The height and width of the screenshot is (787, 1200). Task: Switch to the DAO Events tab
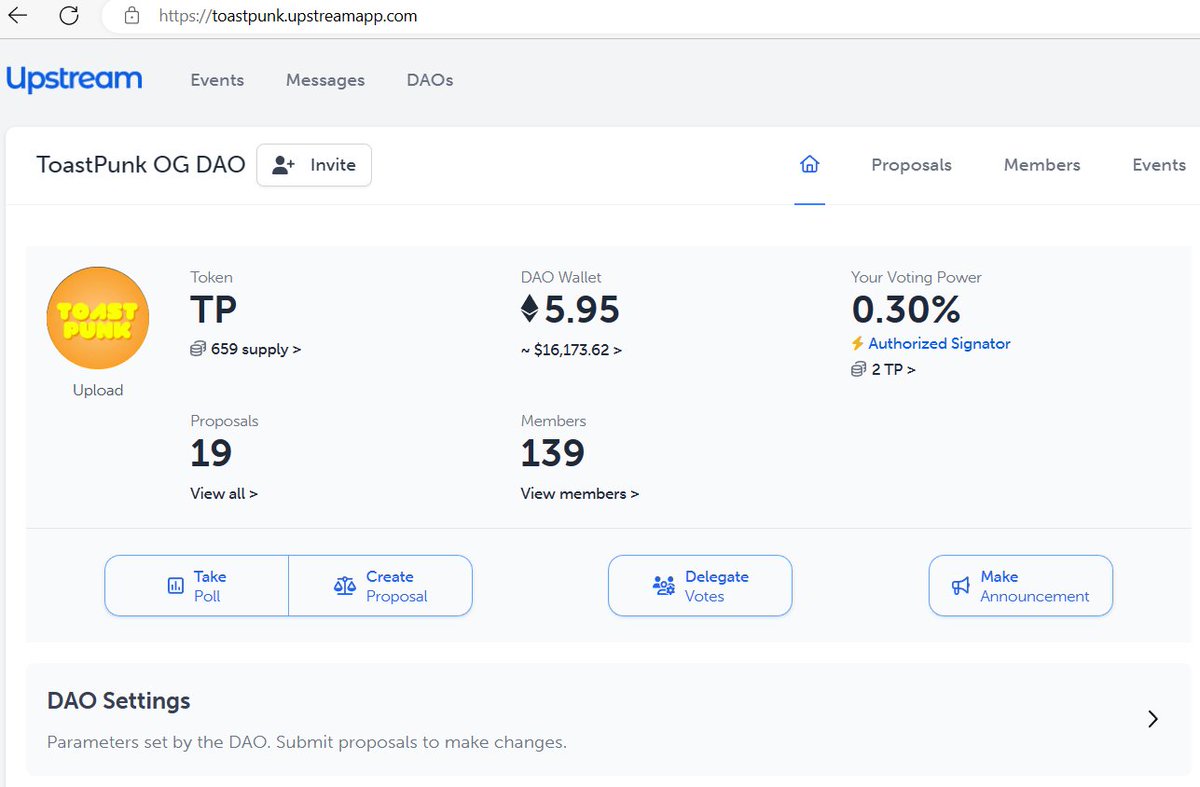(x=1159, y=165)
